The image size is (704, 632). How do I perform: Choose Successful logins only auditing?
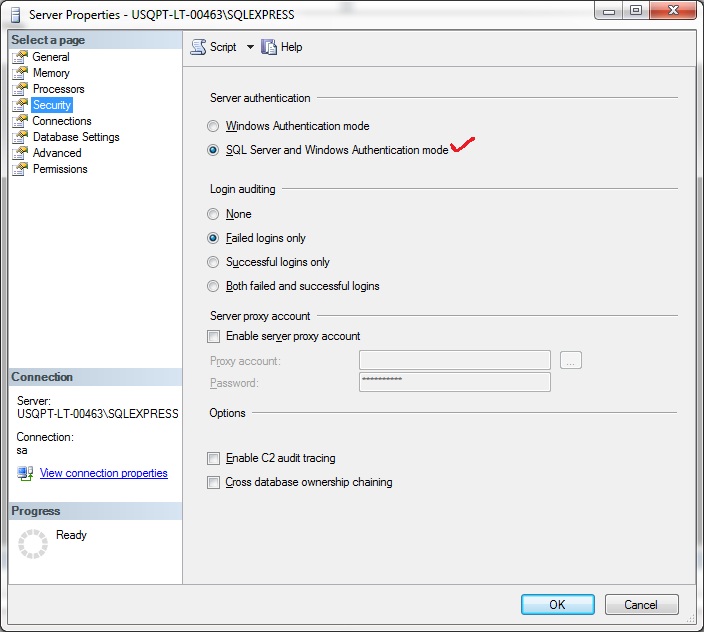tap(213, 262)
